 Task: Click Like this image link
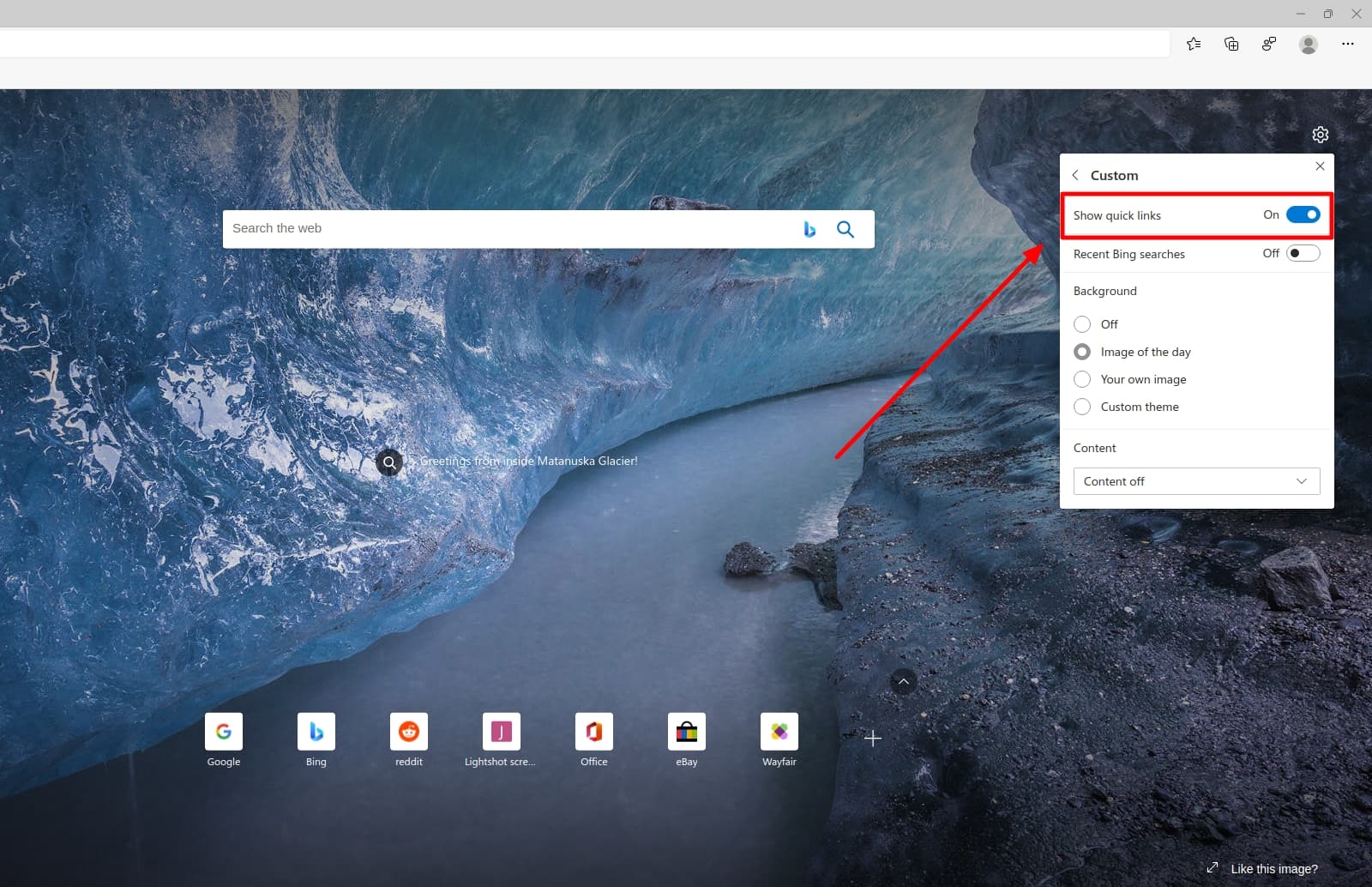click(x=1273, y=868)
